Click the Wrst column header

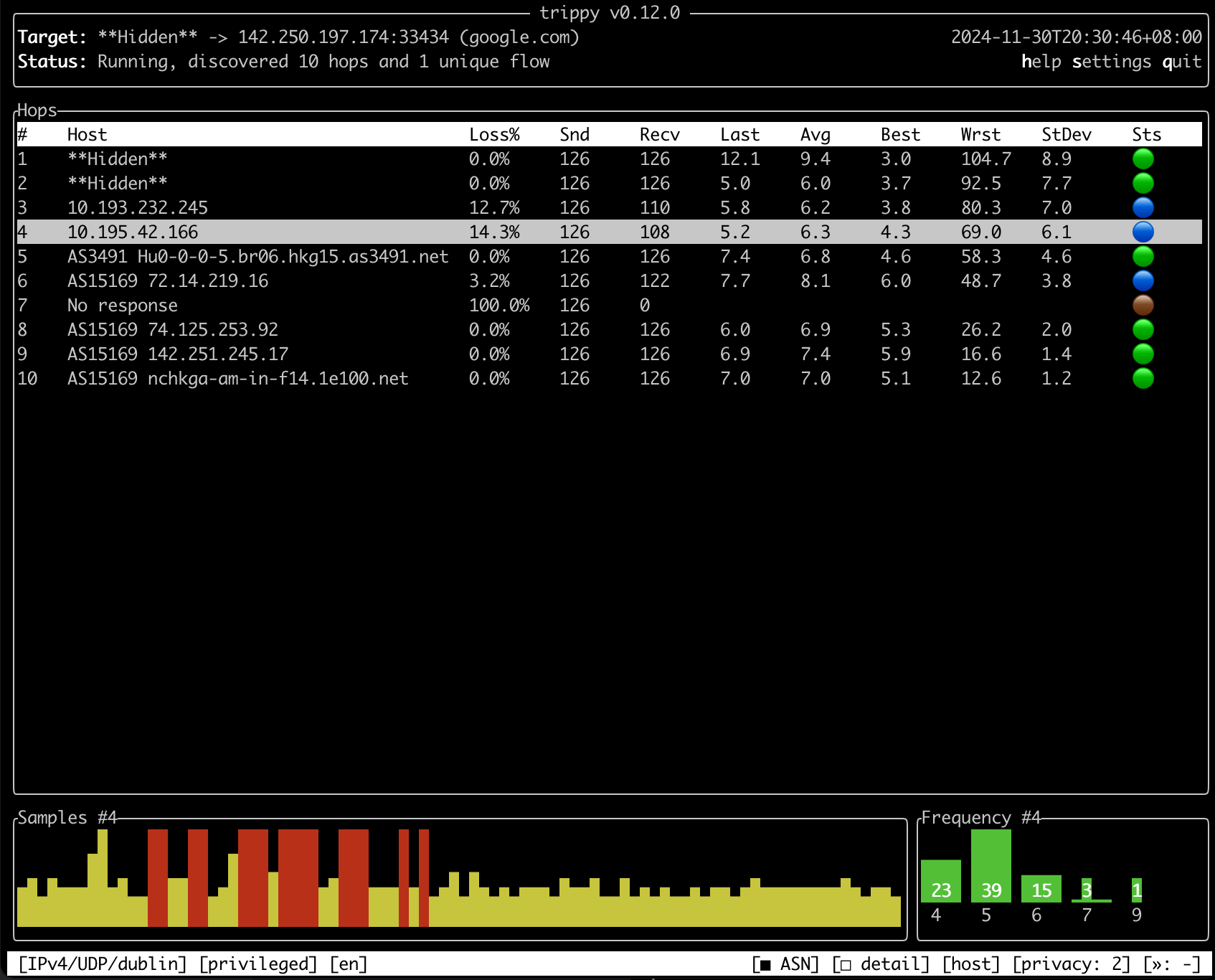click(x=980, y=134)
